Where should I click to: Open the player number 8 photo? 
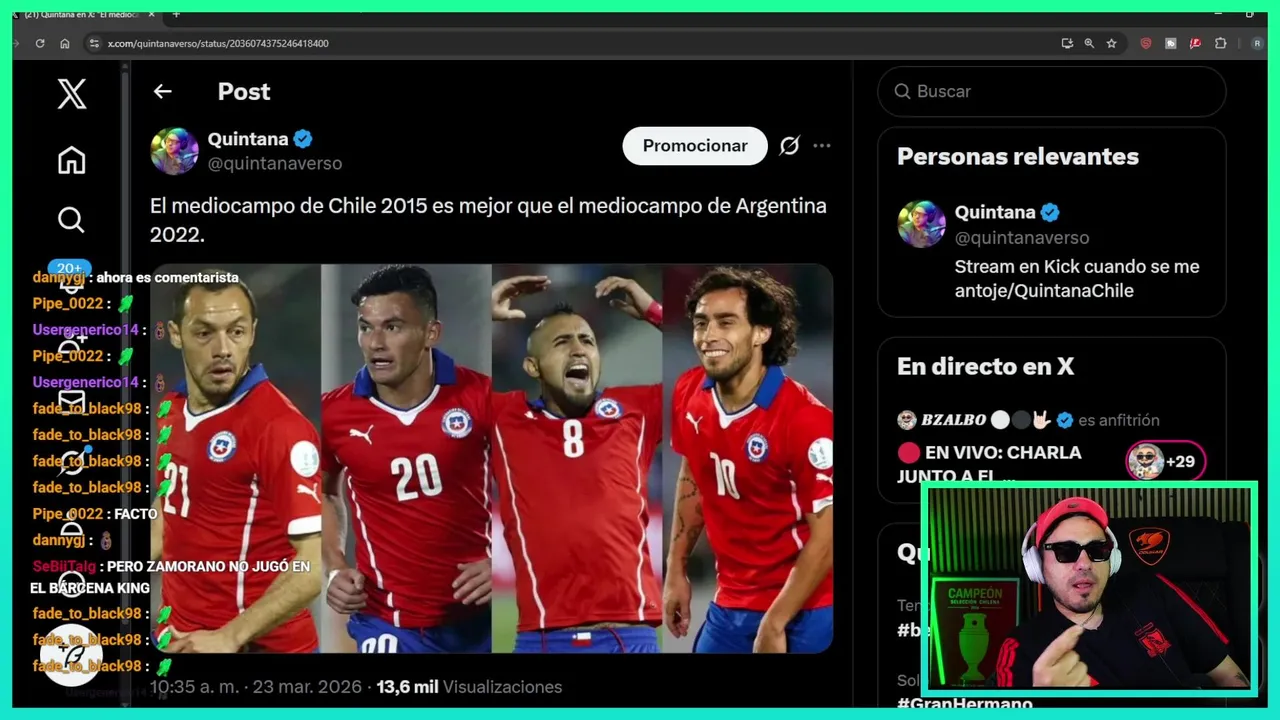point(577,458)
